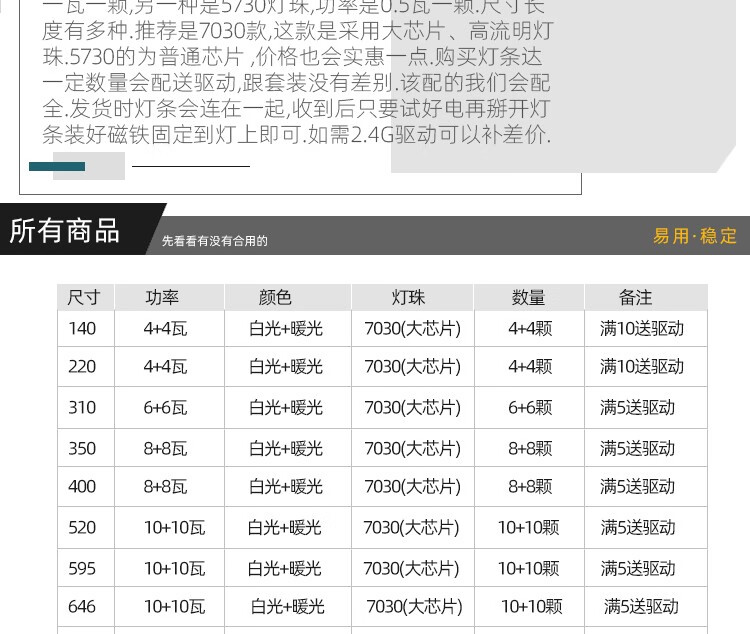Click quantity 8+8颗 in row 400

pos(530,487)
